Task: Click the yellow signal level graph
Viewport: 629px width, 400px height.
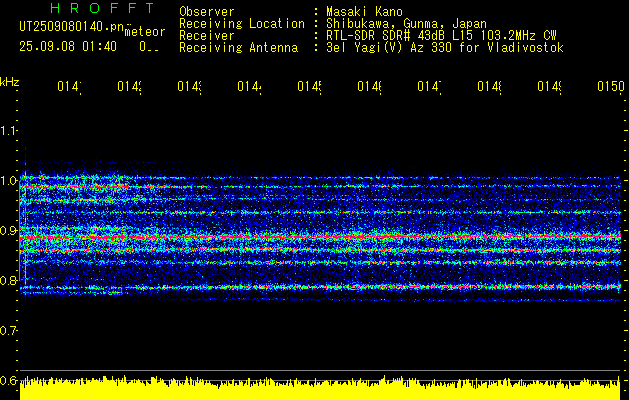Action: [320, 388]
